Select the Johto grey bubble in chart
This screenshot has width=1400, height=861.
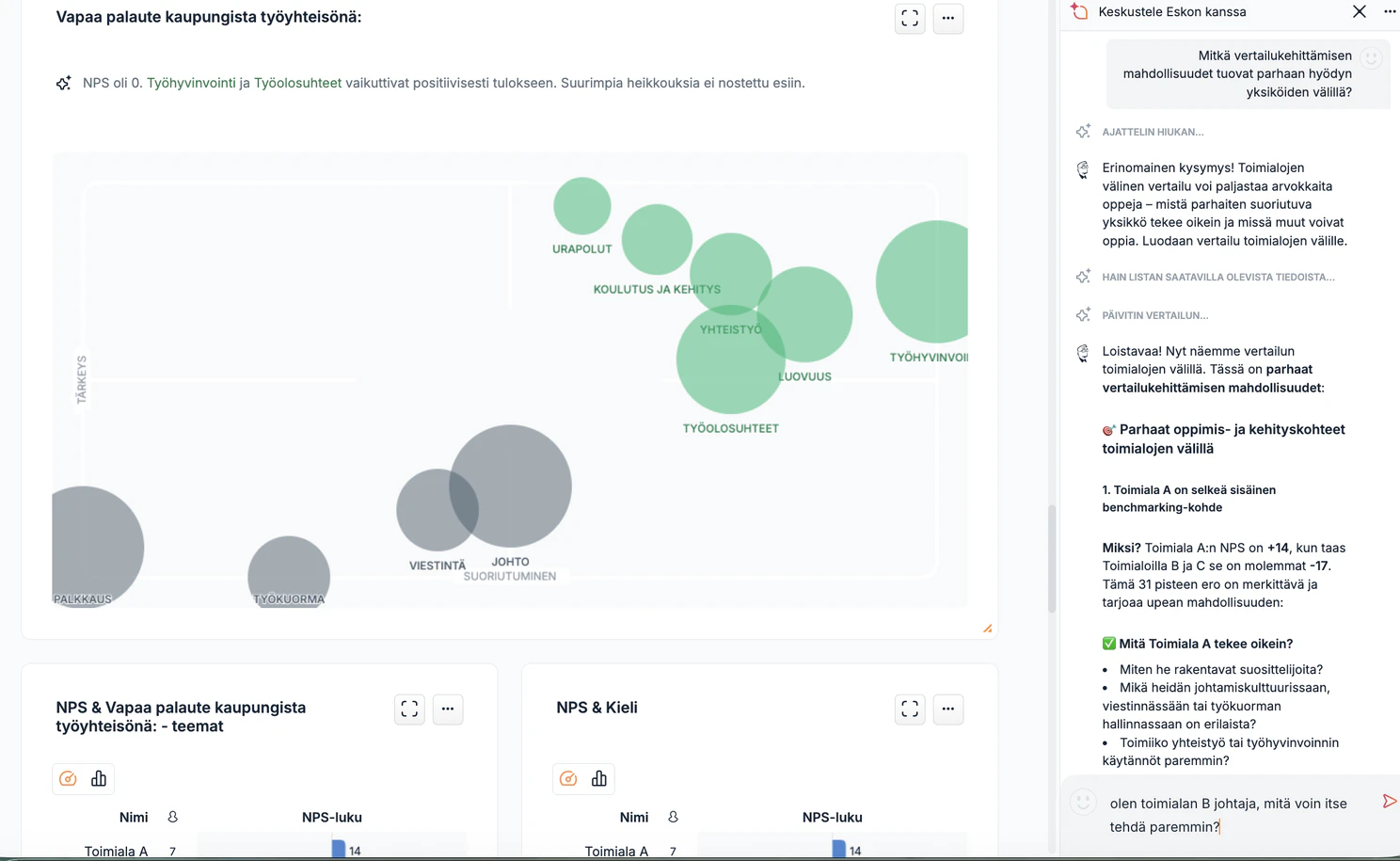pos(510,486)
